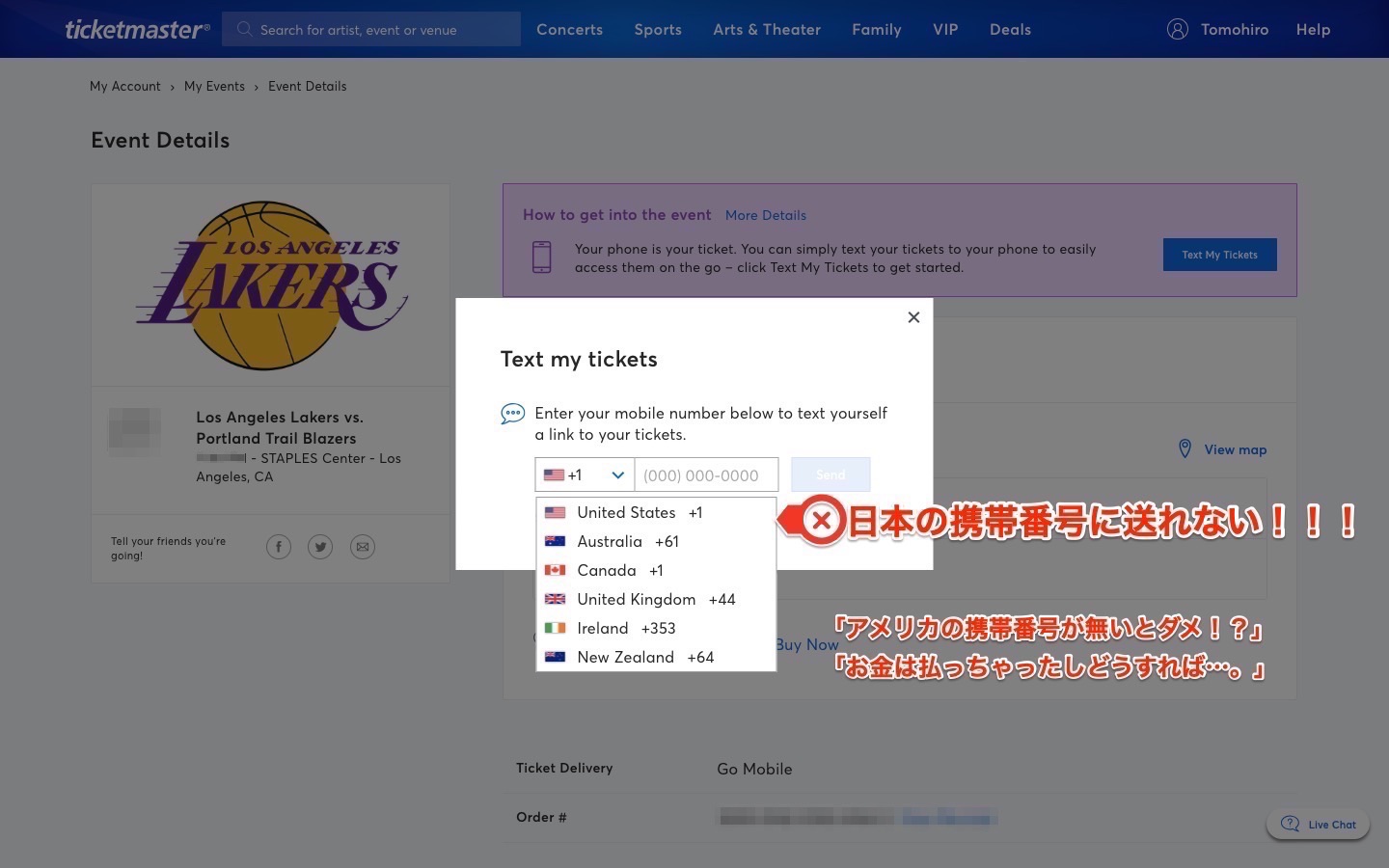Open the Tomohiro account profile icon
The height and width of the screenshot is (868, 1389).
(1177, 29)
